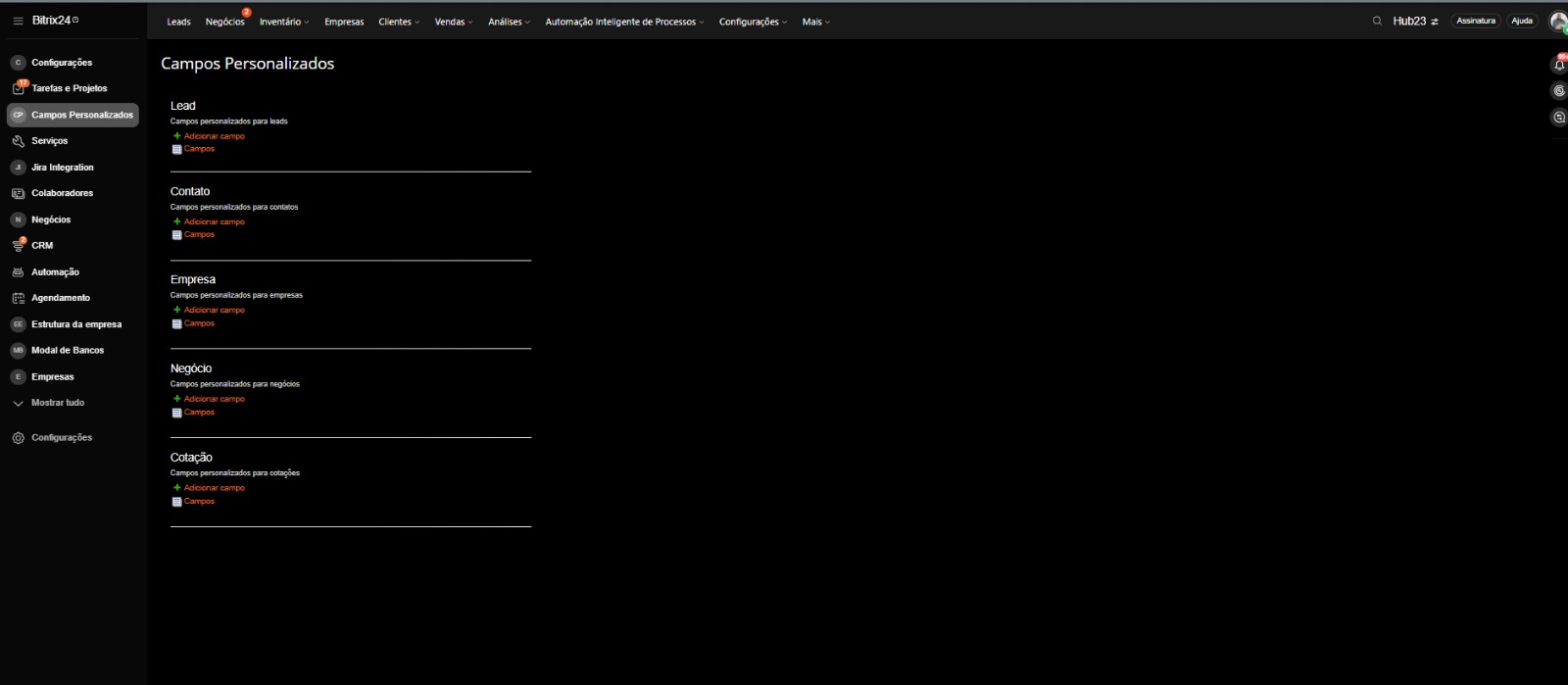Click the Automação robot icon in sidebar

(18, 272)
